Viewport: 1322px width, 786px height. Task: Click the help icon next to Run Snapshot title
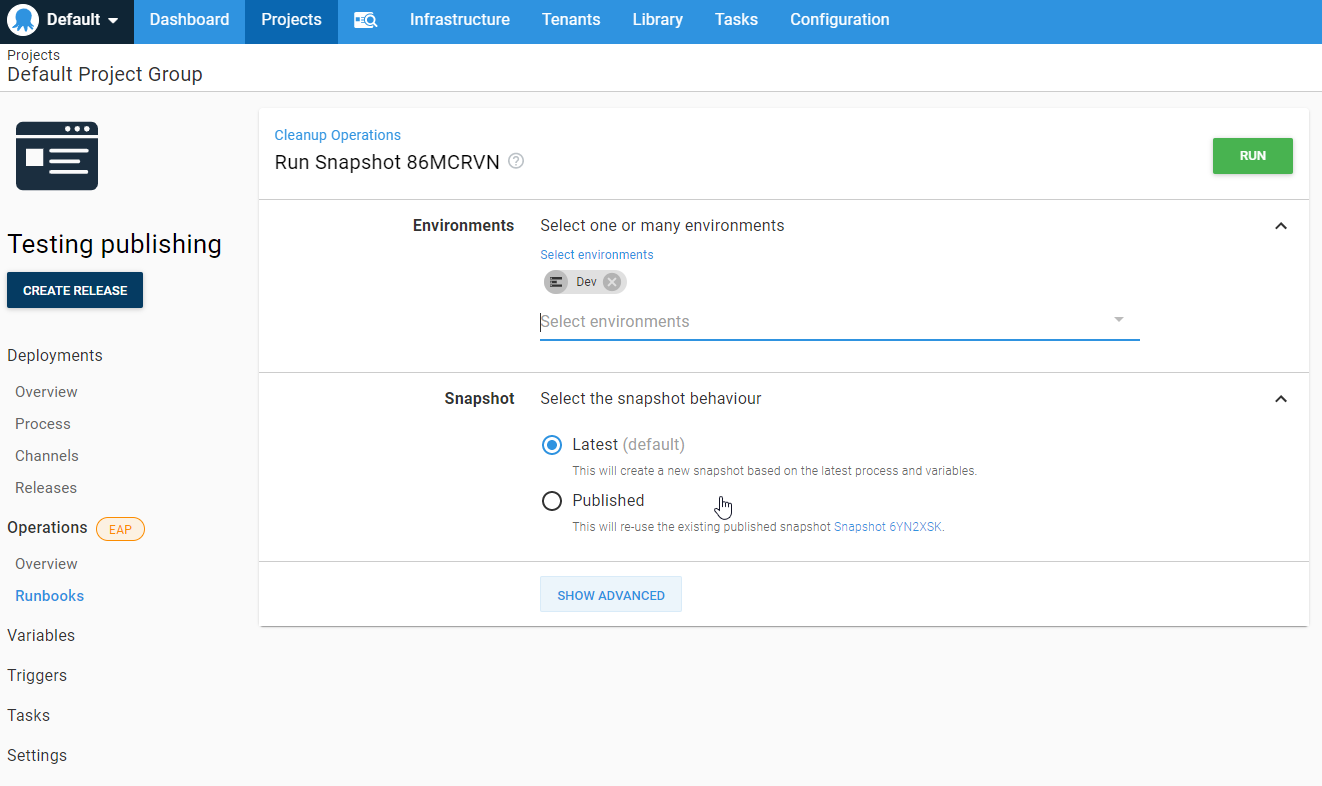point(516,161)
